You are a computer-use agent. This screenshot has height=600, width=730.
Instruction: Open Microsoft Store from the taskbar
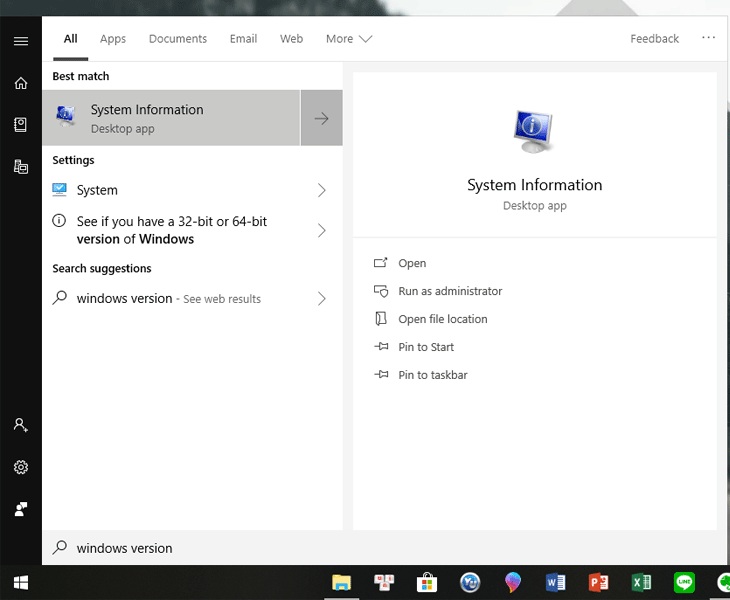click(427, 582)
